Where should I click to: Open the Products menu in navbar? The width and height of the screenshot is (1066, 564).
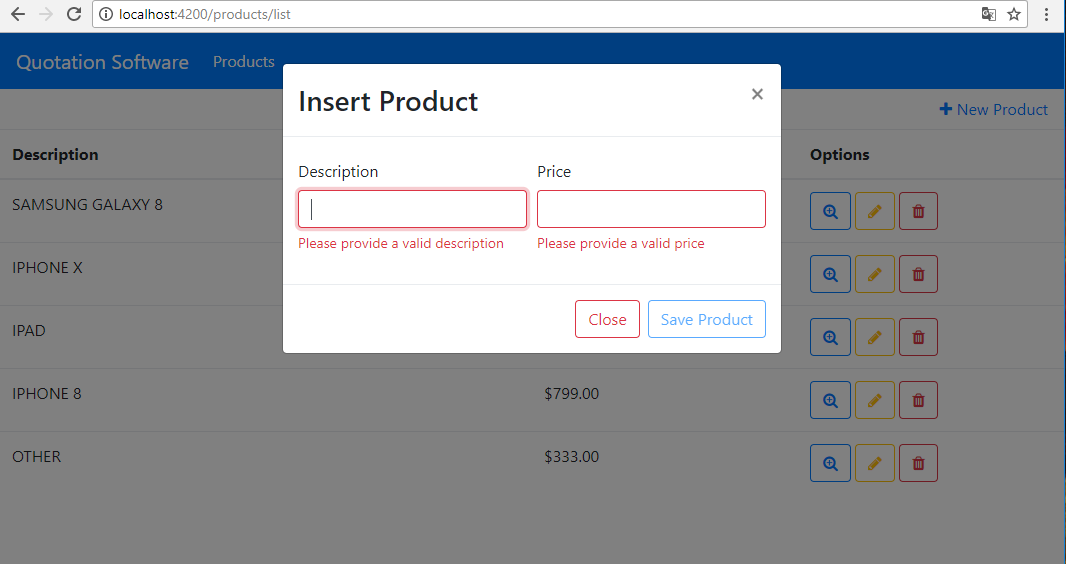pyautogui.click(x=243, y=62)
